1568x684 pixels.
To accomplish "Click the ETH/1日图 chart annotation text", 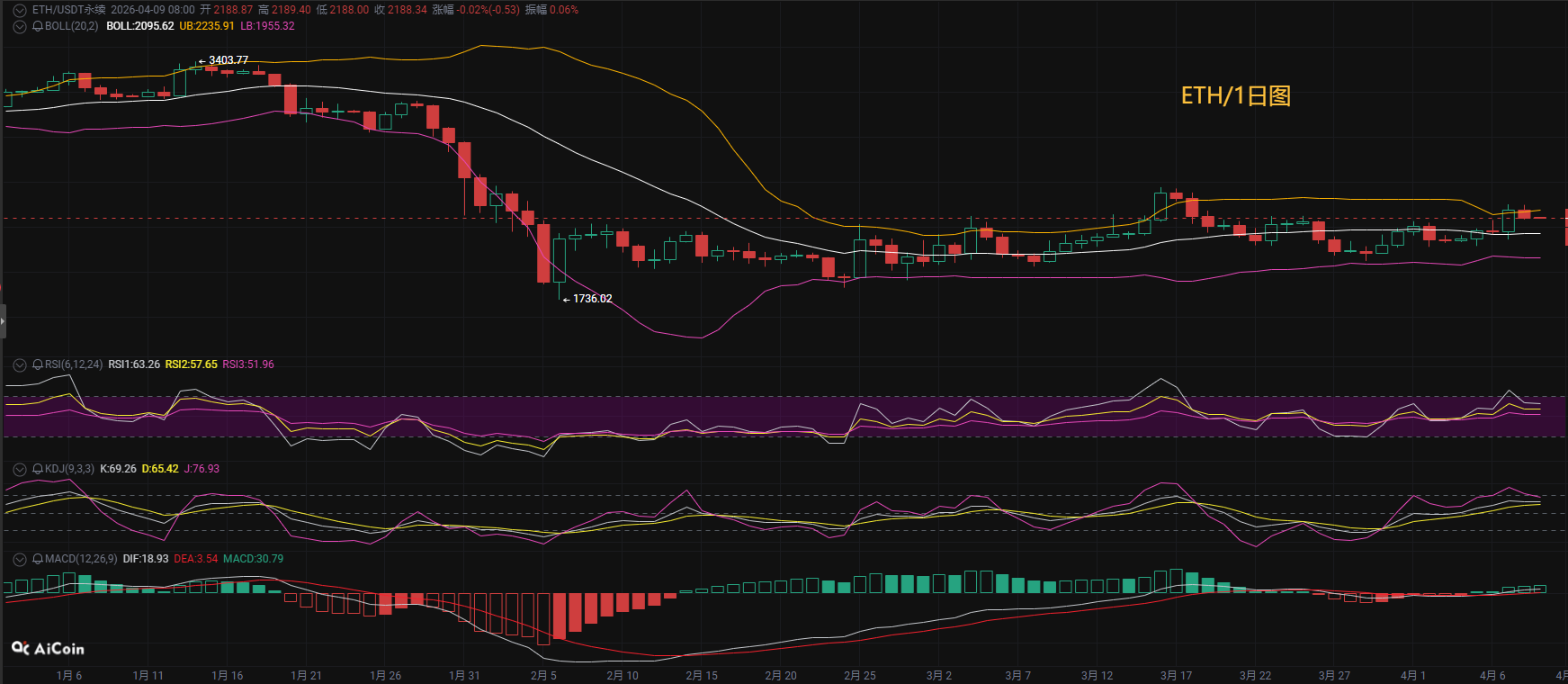I will click(1235, 96).
